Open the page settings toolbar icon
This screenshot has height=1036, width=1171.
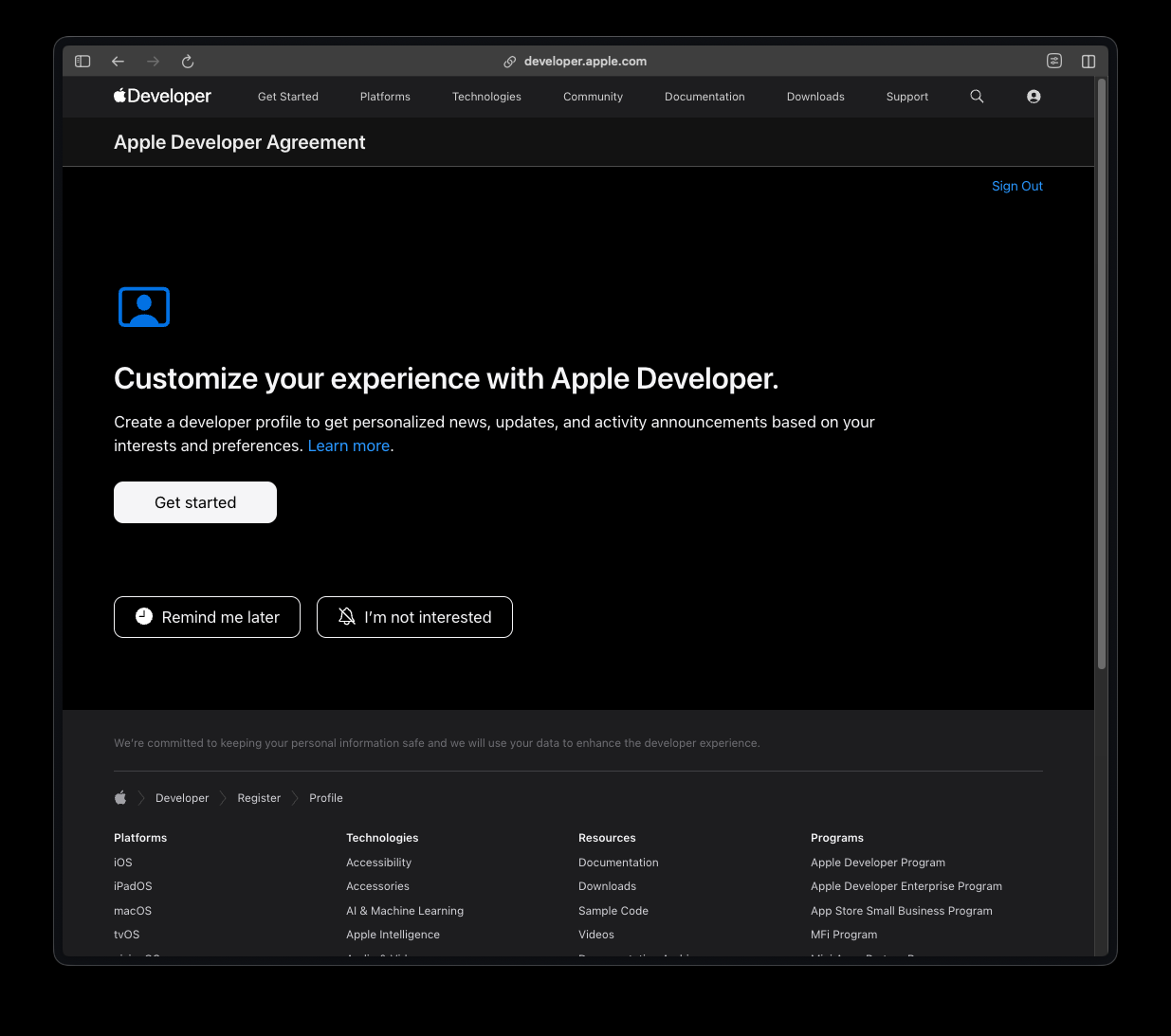click(x=1054, y=61)
